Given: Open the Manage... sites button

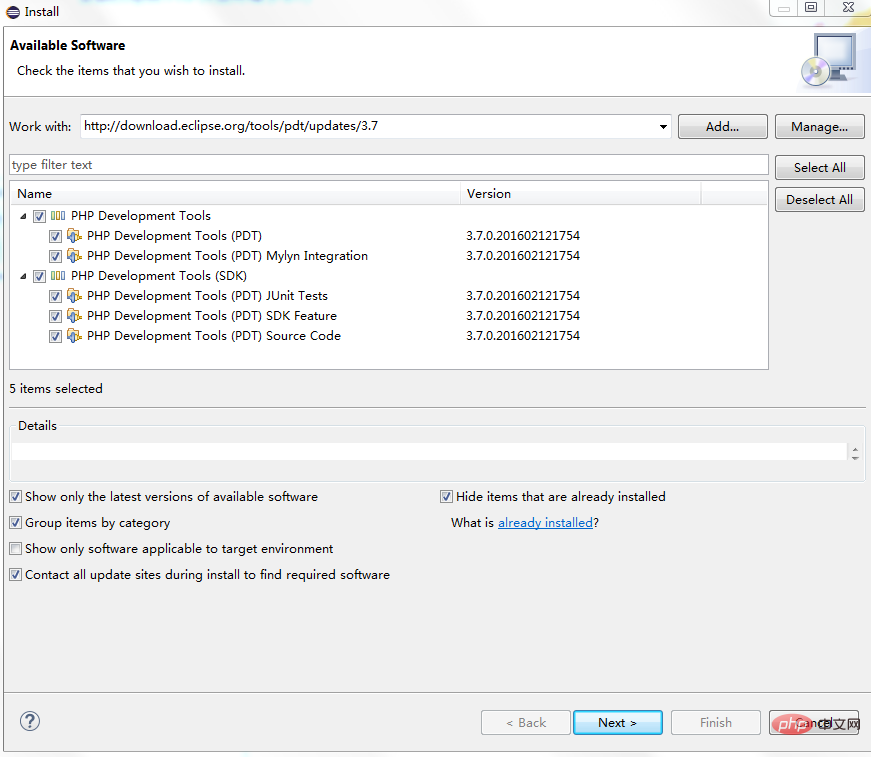Looking at the screenshot, I should click(819, 127).
